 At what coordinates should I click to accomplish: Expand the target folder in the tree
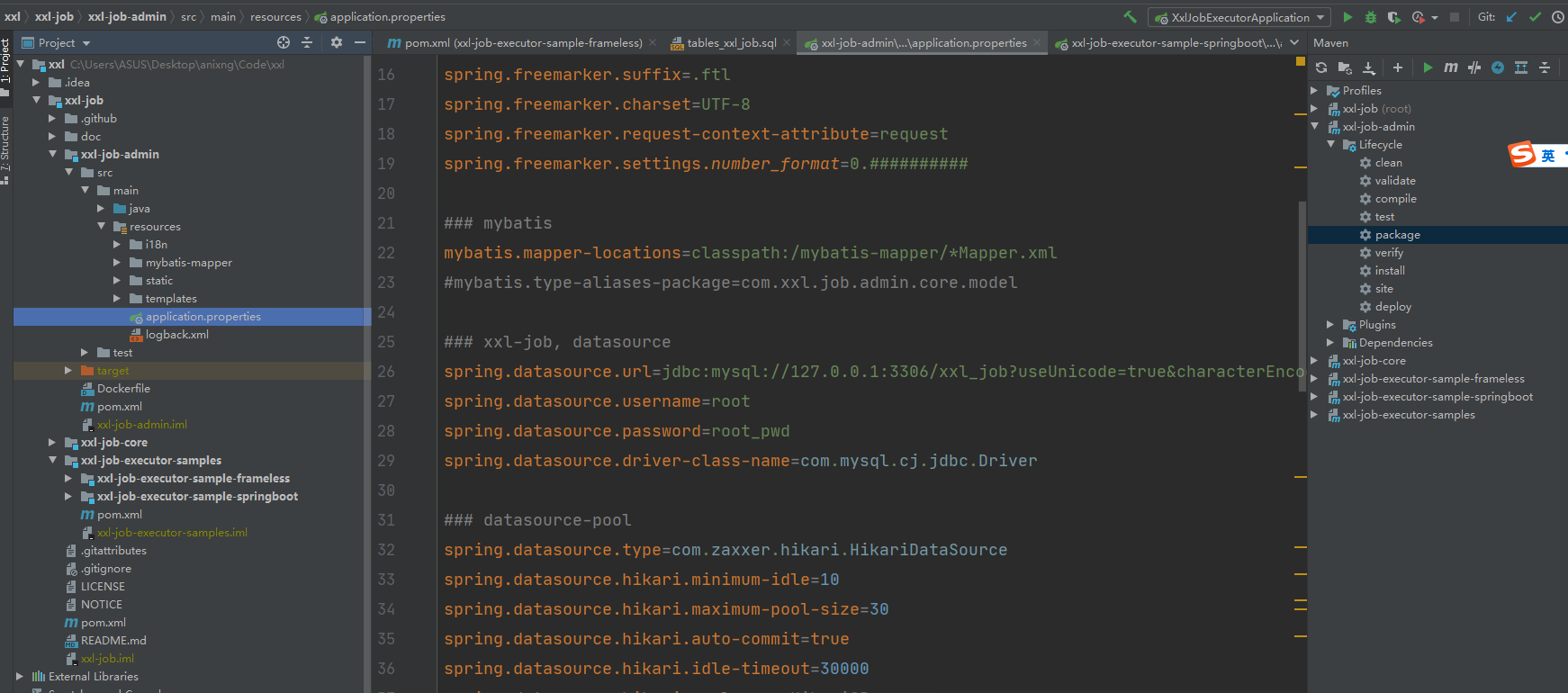tap(68, 370)
